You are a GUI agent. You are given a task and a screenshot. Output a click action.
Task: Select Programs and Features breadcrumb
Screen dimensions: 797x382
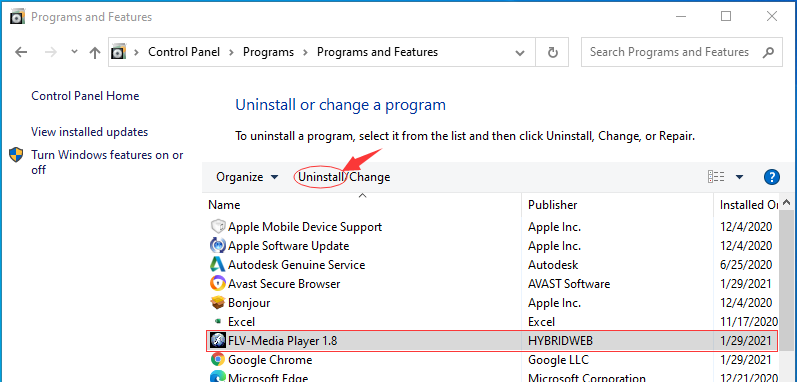pyautogui.click(x=378, y=52)
